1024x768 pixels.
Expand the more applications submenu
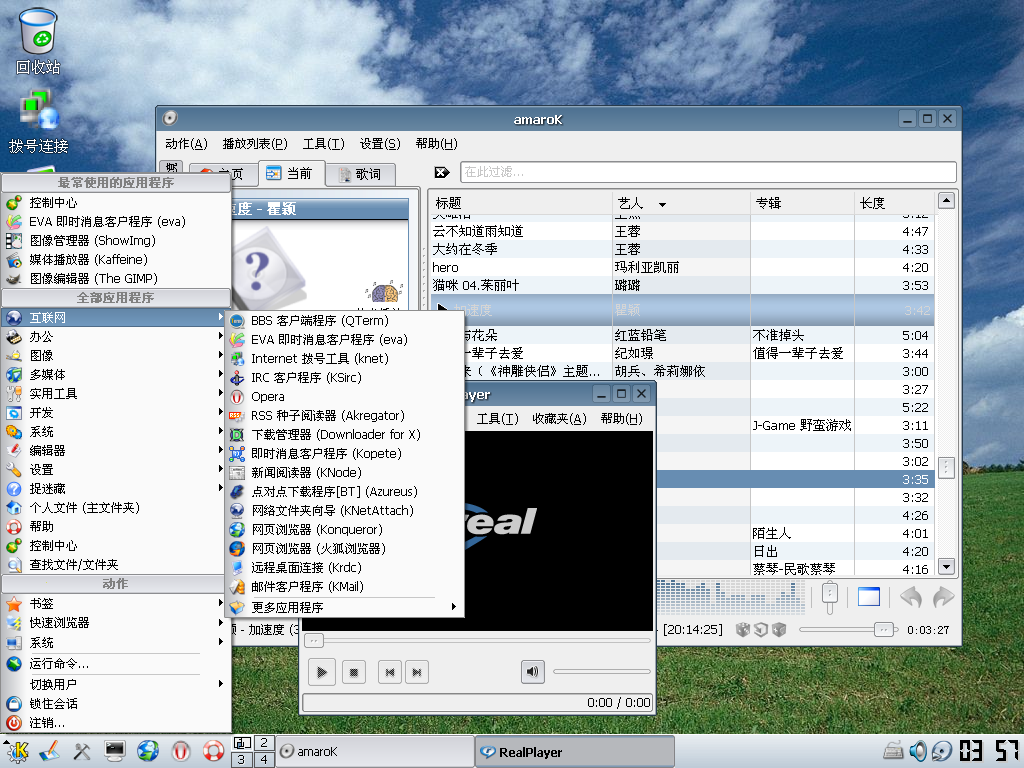(344, 607)
